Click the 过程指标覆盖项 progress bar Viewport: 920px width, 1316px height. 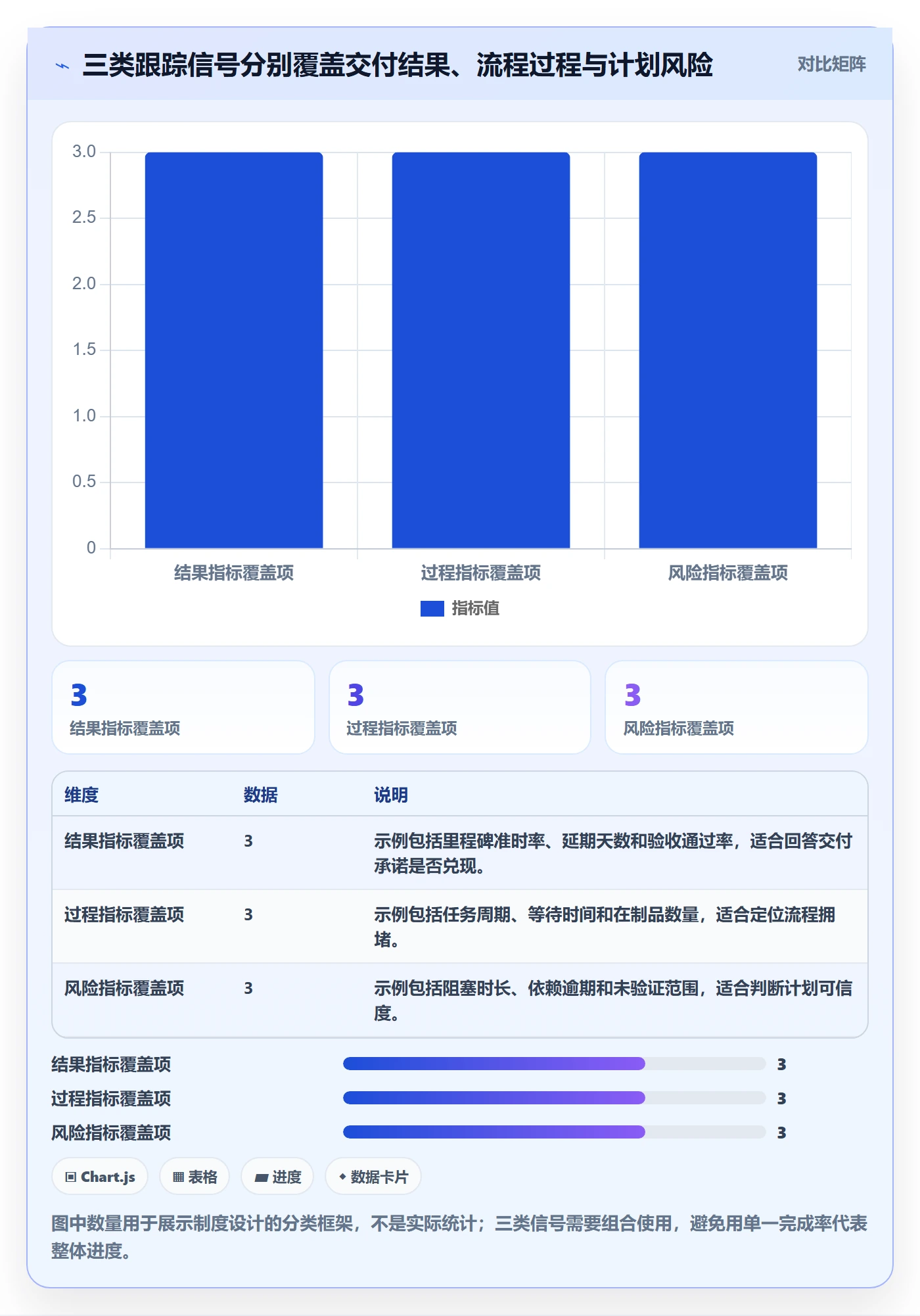point(555,1098)
